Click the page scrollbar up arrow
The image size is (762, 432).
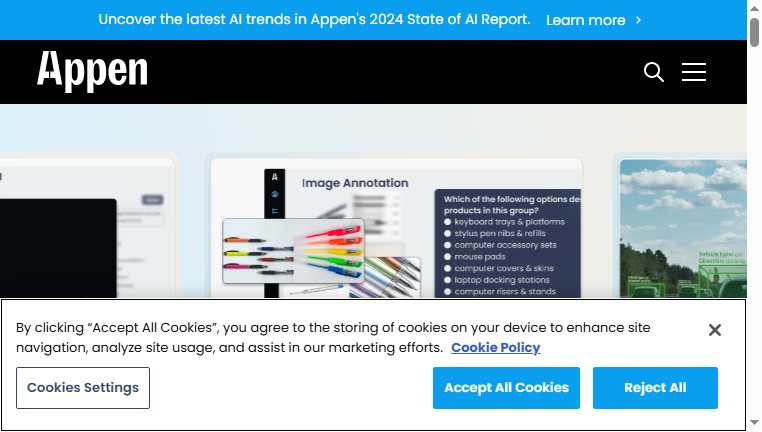(754, 8)
